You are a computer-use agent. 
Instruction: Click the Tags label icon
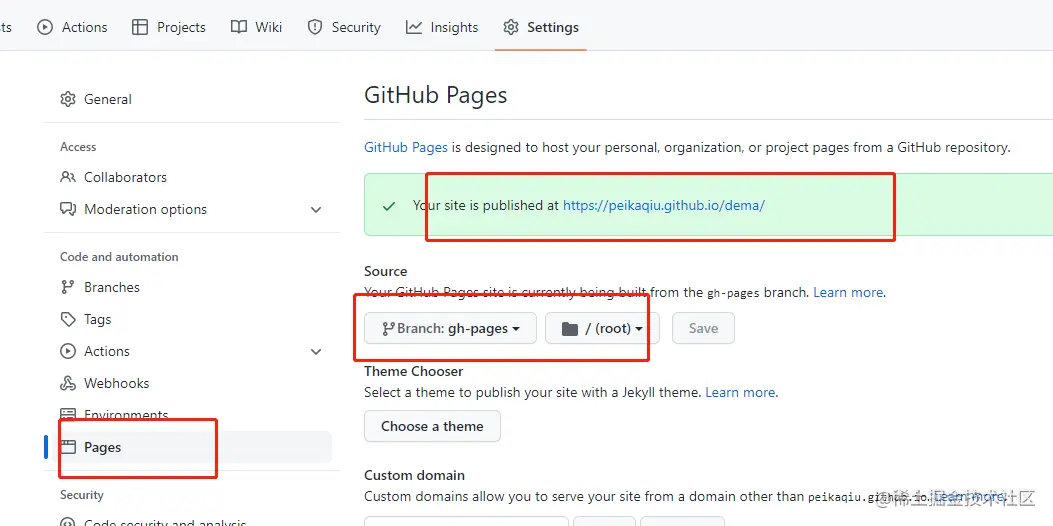(68, 319)
